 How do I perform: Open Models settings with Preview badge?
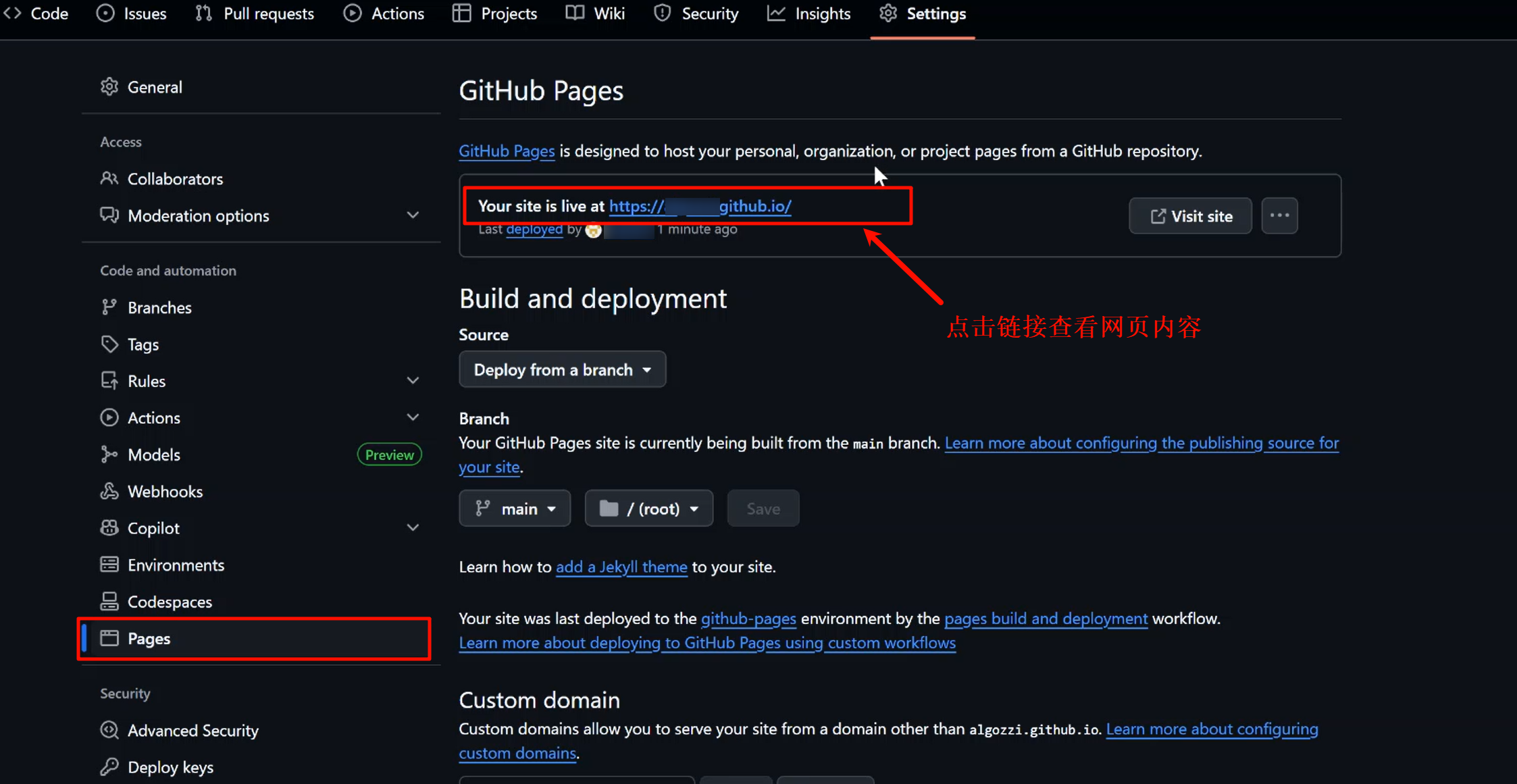point(261,454)
